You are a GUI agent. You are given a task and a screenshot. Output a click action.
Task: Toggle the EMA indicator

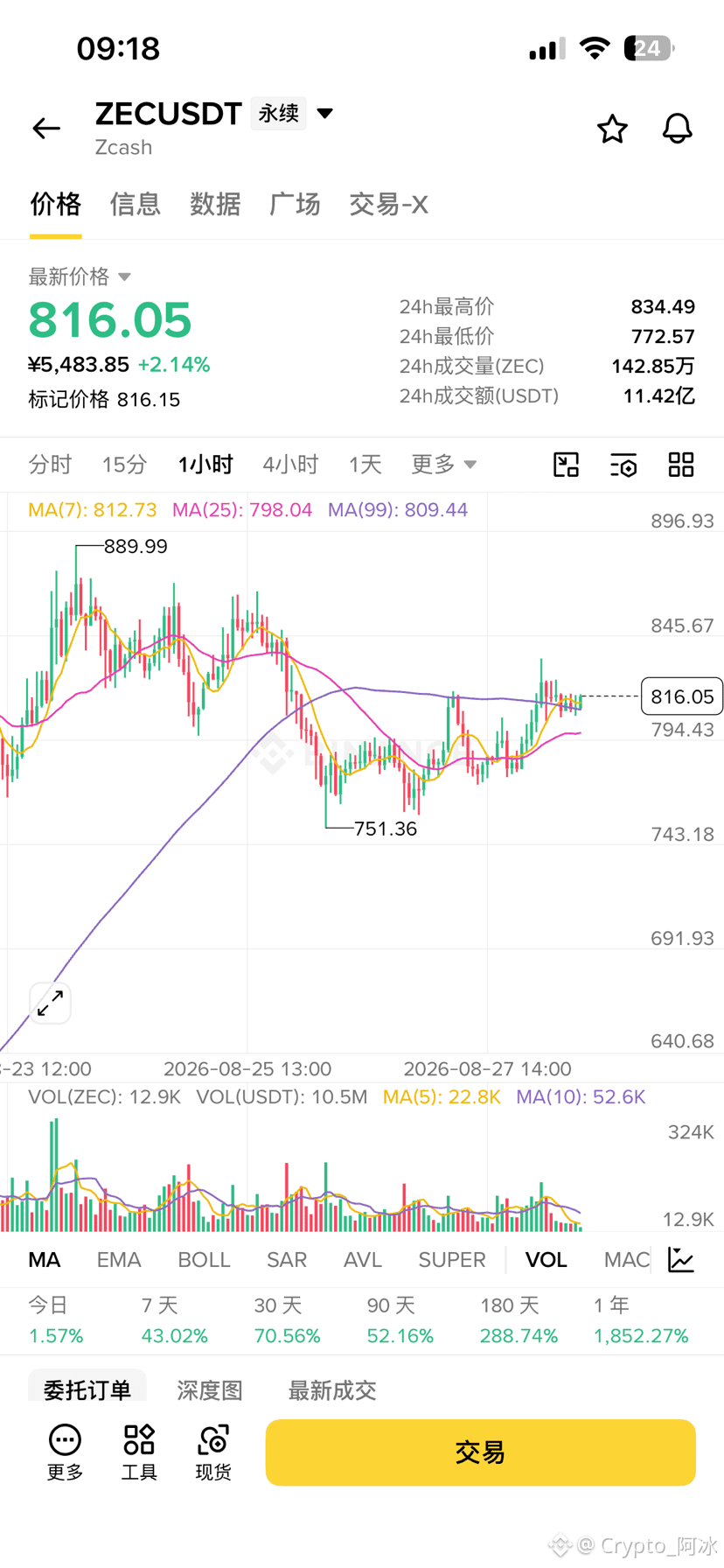(x=119, y=1260)
